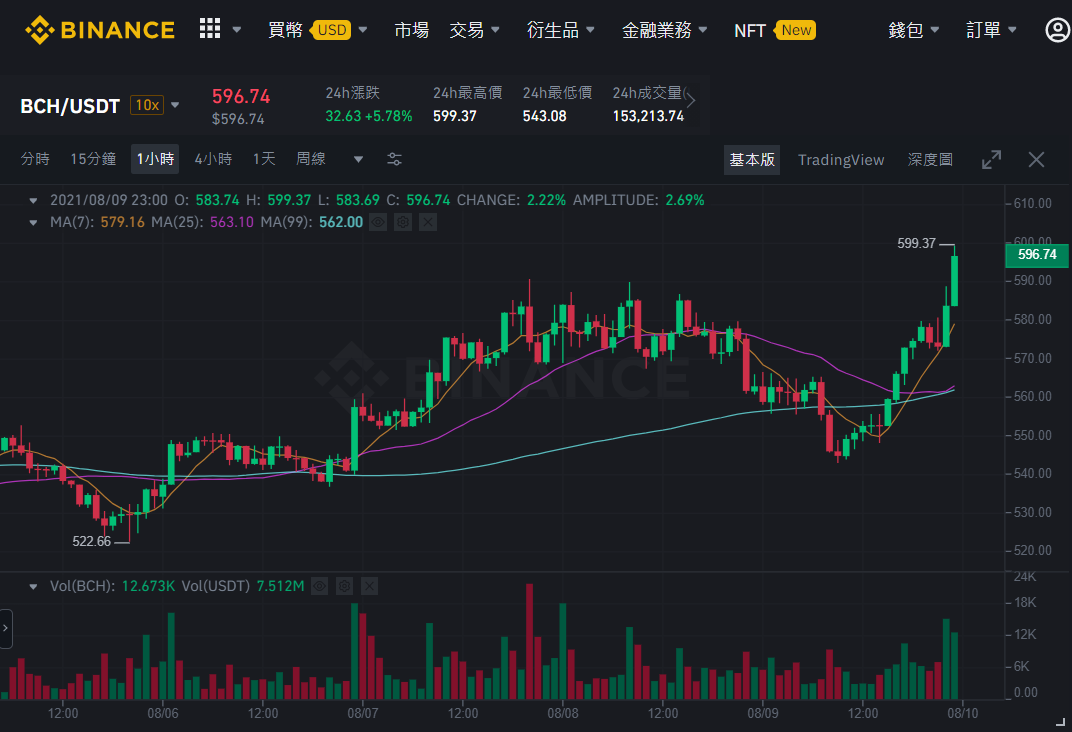Open Vol indicator settings gear

click(345, 586)
